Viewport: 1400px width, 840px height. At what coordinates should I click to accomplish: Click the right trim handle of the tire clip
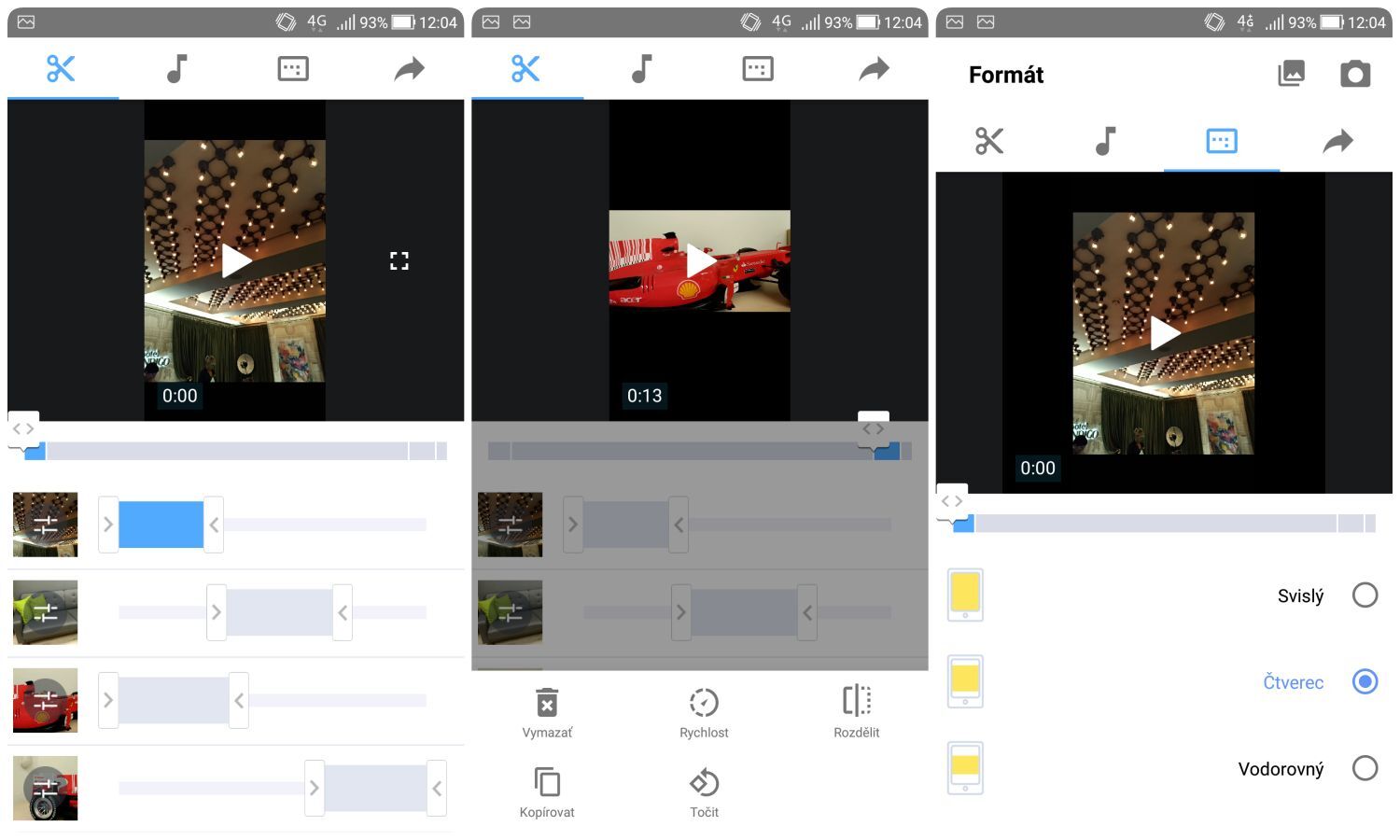point(437,789)
